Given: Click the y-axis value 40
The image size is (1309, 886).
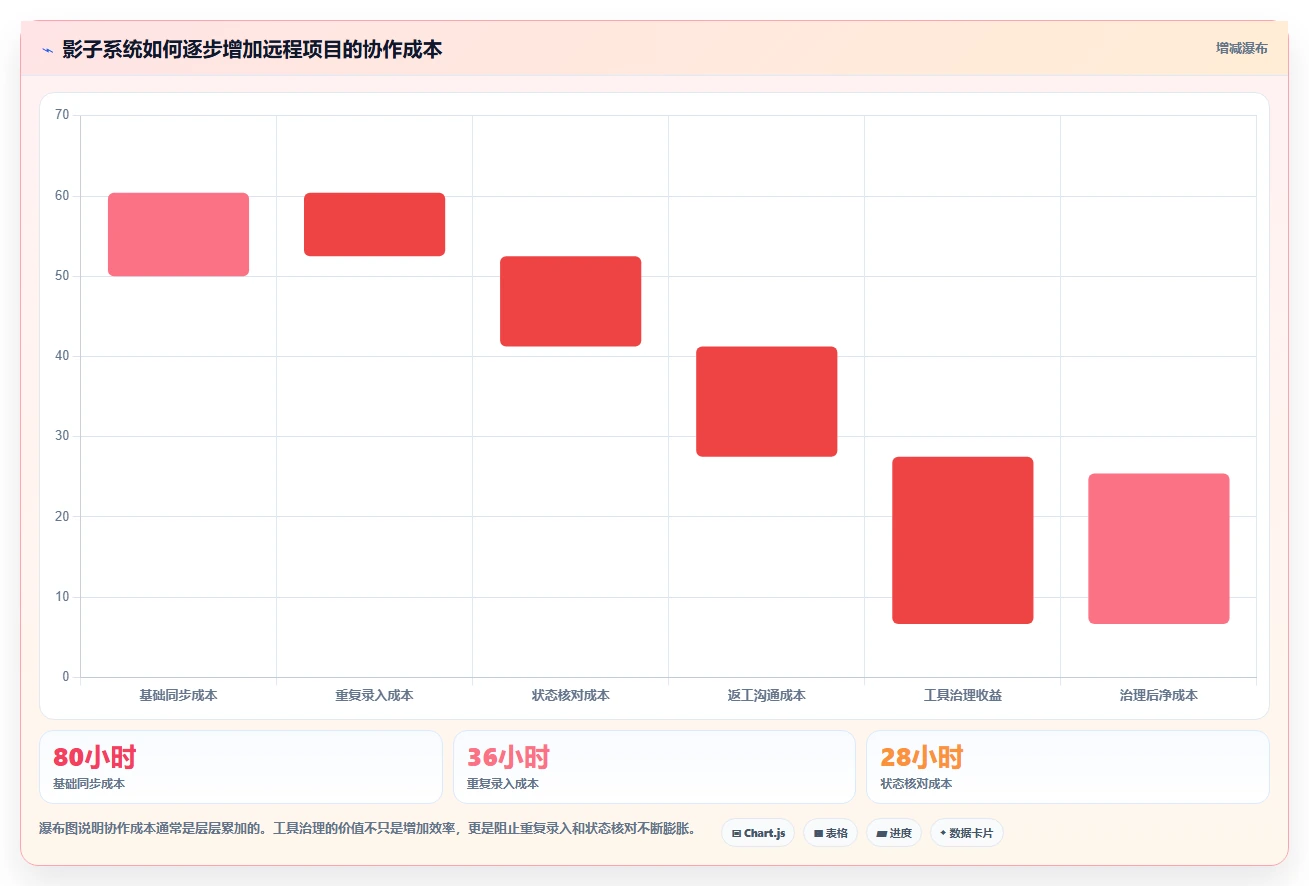Looking at the screenshot, I should point(62,356).
